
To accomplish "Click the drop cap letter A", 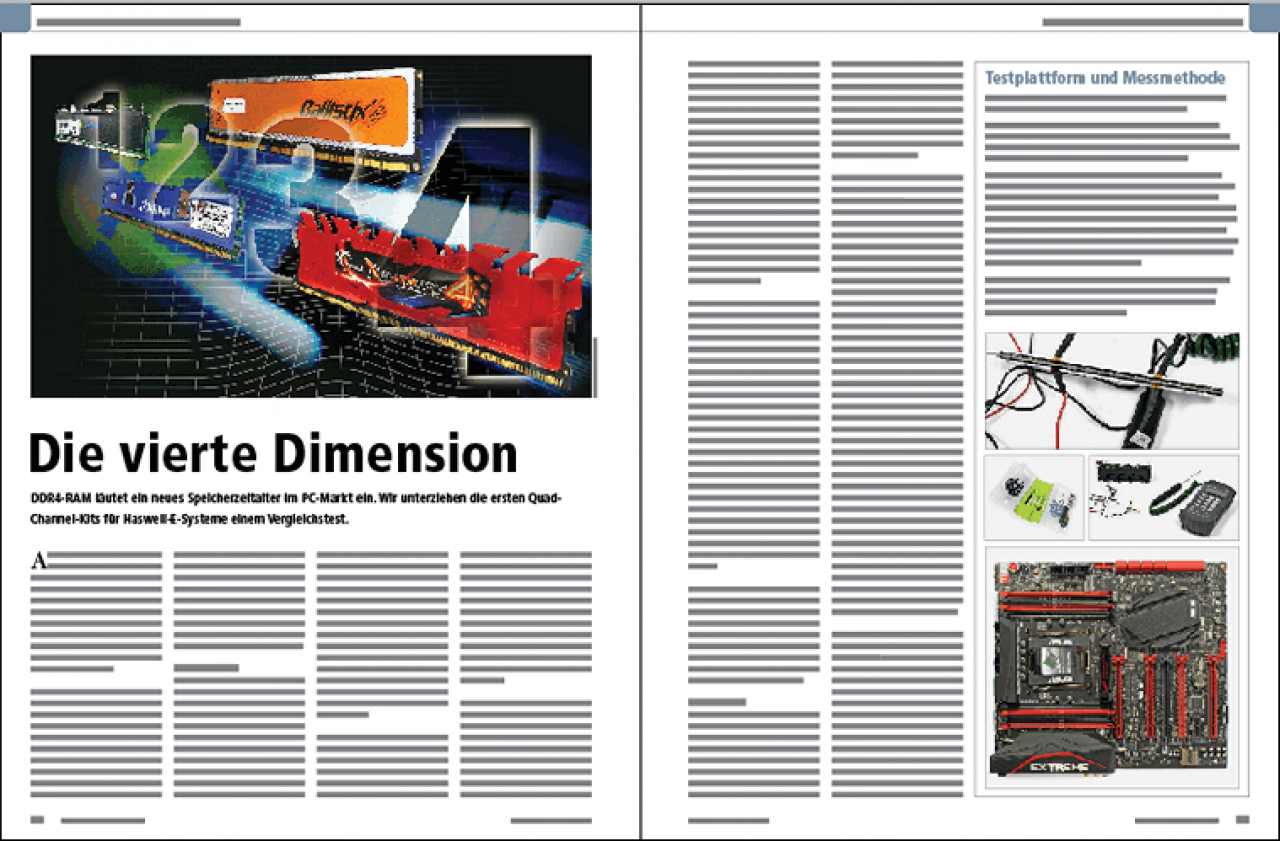I will (39, 560).
